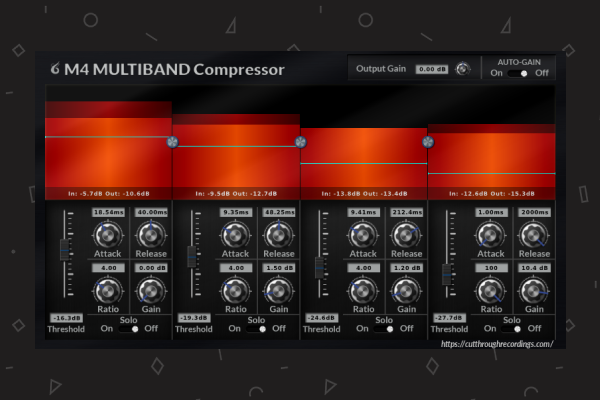Viewport: 600px width, 400px height.
Task: Click the Output Gain knob
Action: (x=462, y=69)
